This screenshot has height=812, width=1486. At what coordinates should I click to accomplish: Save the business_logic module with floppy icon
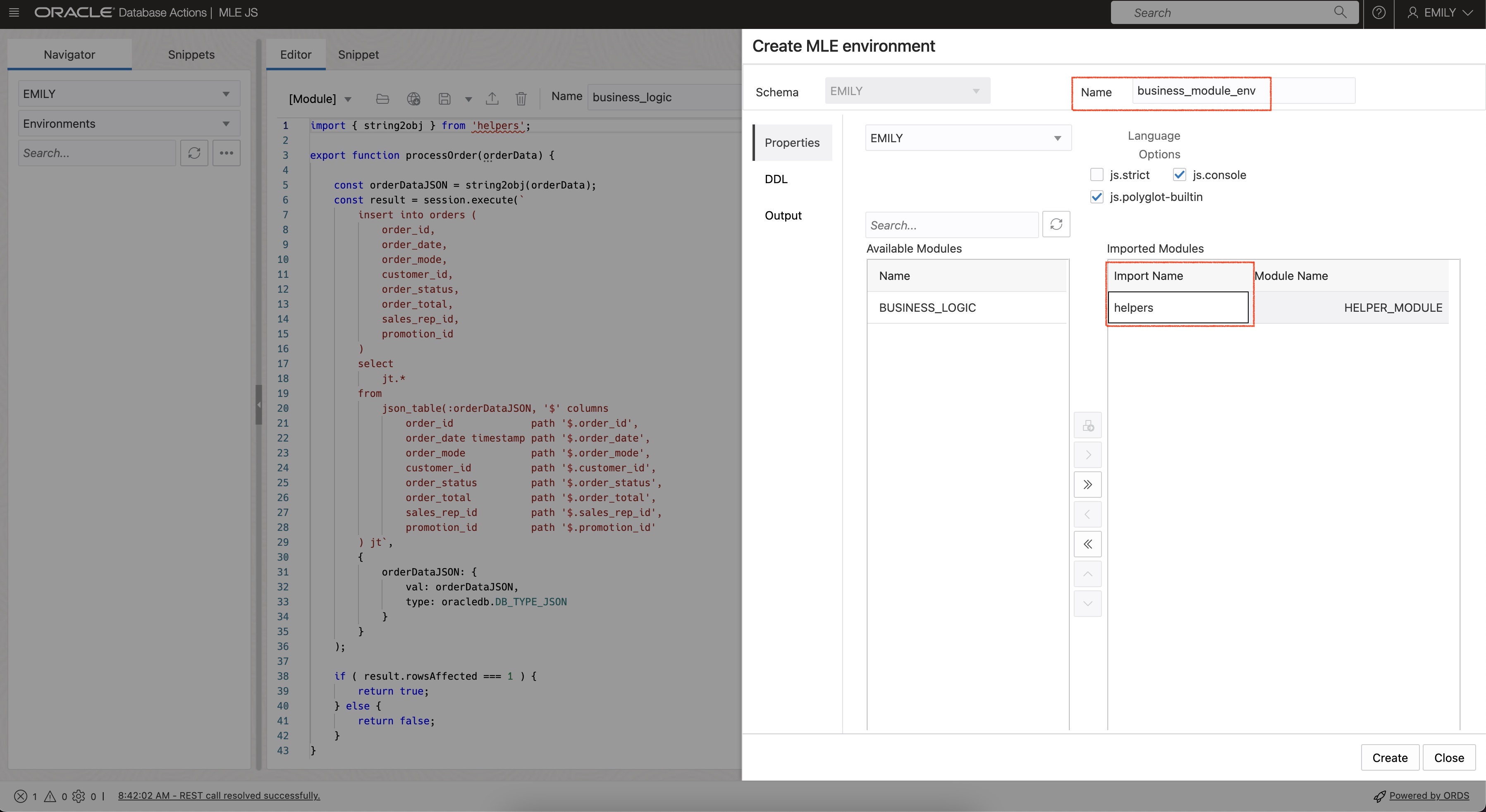(x=444, y=99)
